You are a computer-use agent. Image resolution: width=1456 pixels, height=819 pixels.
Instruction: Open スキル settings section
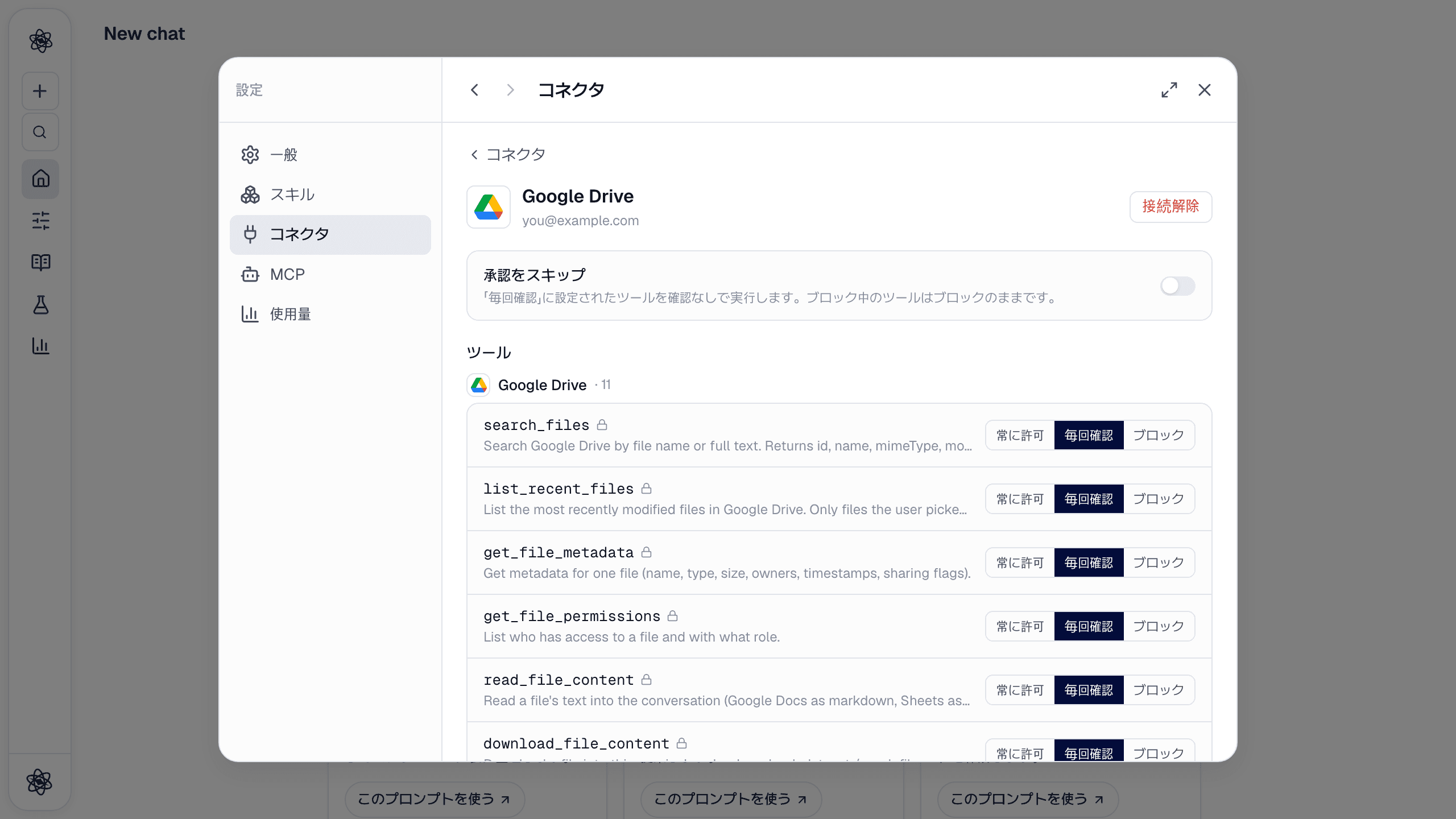pos(330,195)
